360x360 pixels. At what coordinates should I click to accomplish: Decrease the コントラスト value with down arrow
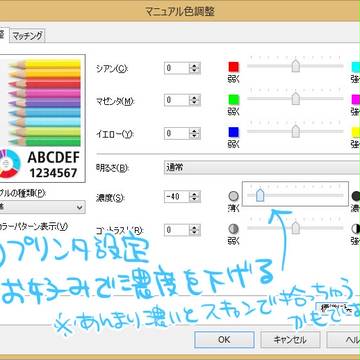[x=195, y=233]
